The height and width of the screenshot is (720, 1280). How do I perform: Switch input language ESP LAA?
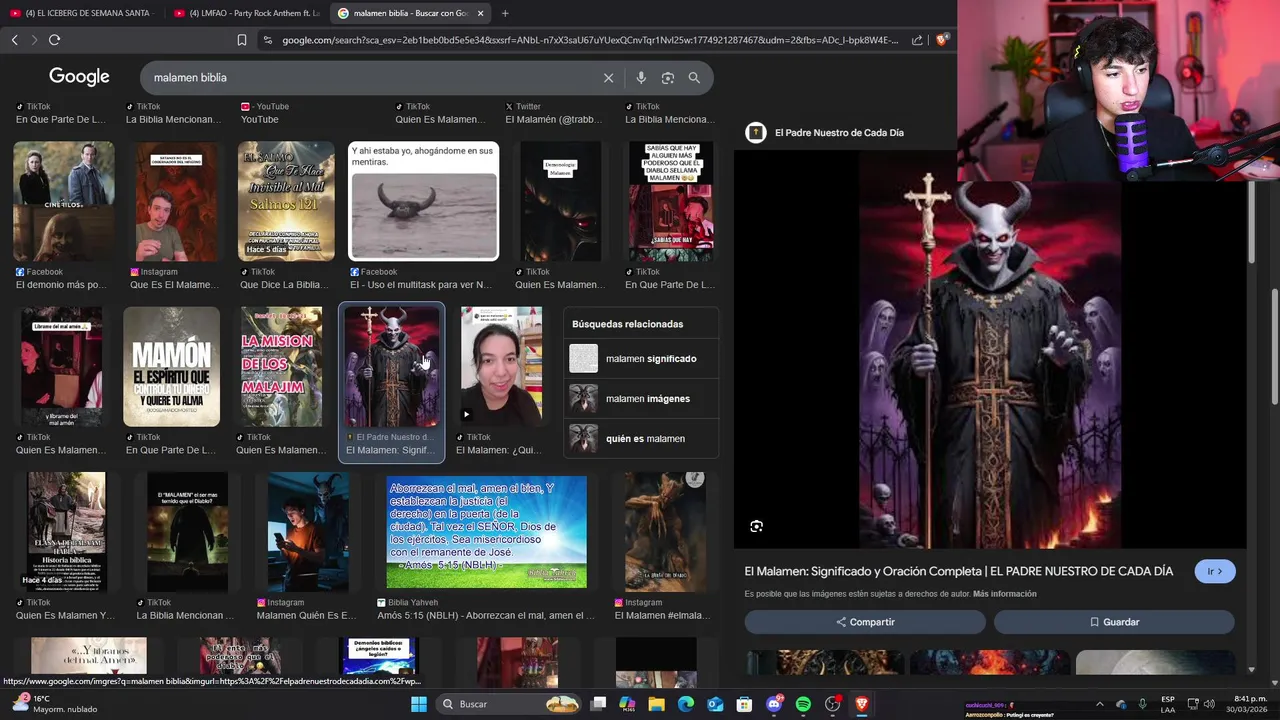[x=1168, y=704]
